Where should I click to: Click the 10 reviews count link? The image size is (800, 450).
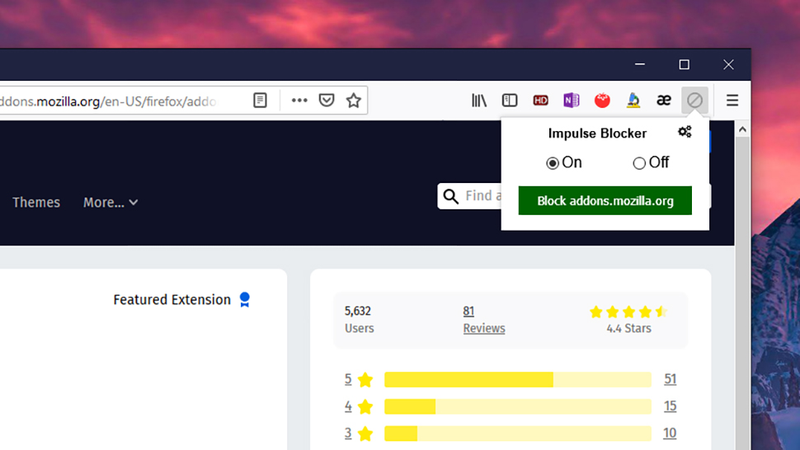(670, 433)
